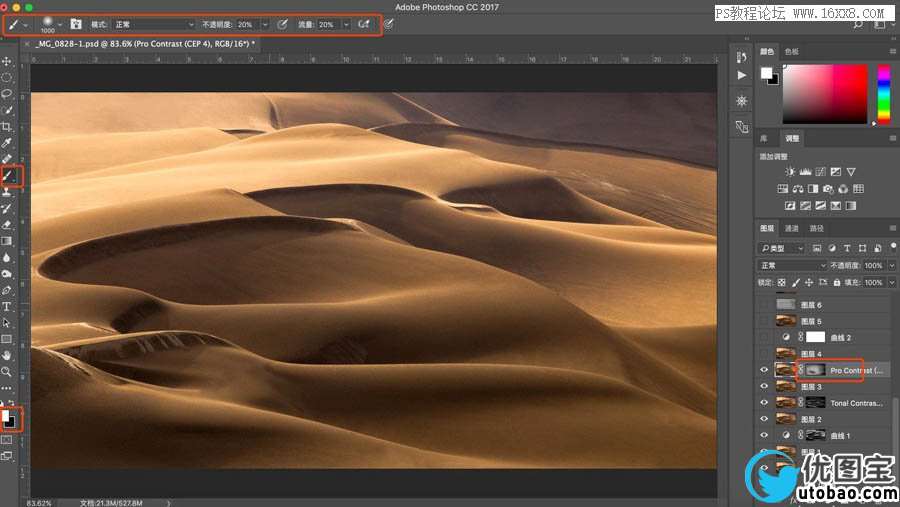Open the Color panel flyout menu

(893, 52)
